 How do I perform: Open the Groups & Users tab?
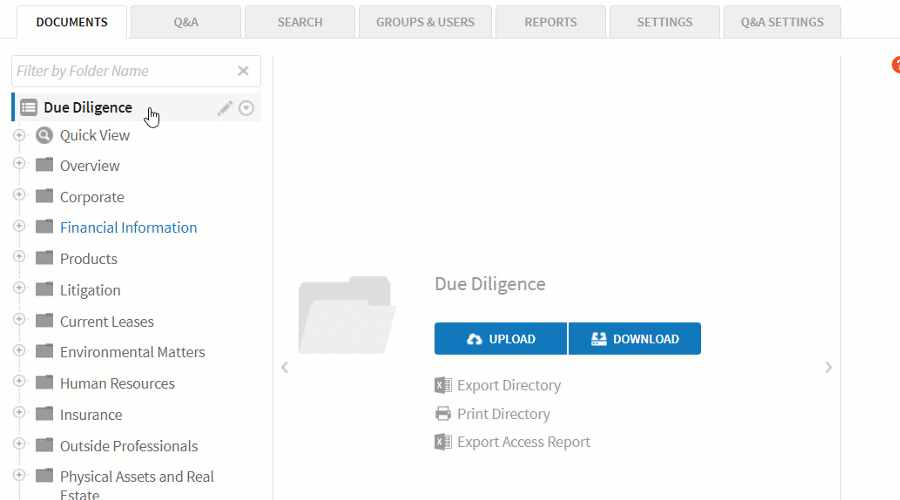point(425,22)
